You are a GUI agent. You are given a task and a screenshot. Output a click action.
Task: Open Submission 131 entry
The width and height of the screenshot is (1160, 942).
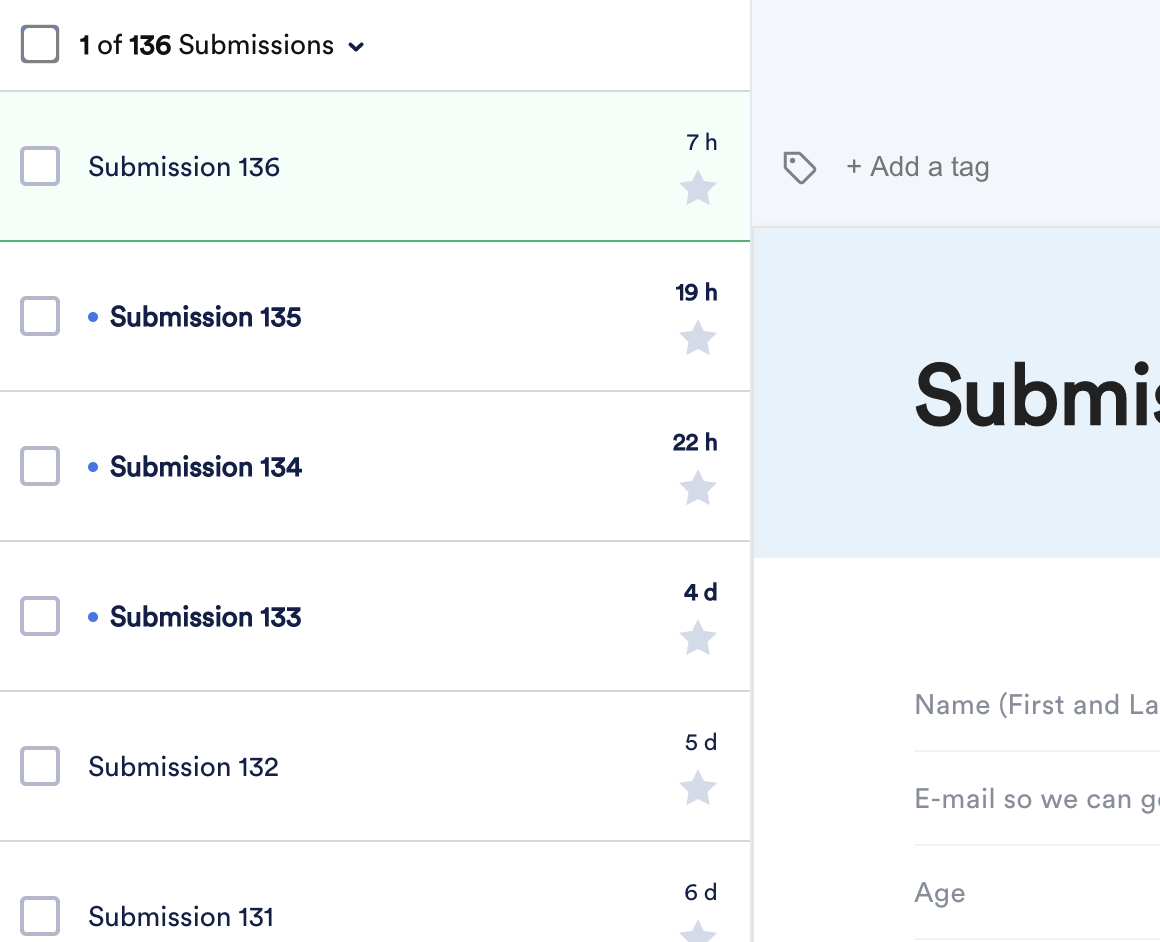(181, 917)
